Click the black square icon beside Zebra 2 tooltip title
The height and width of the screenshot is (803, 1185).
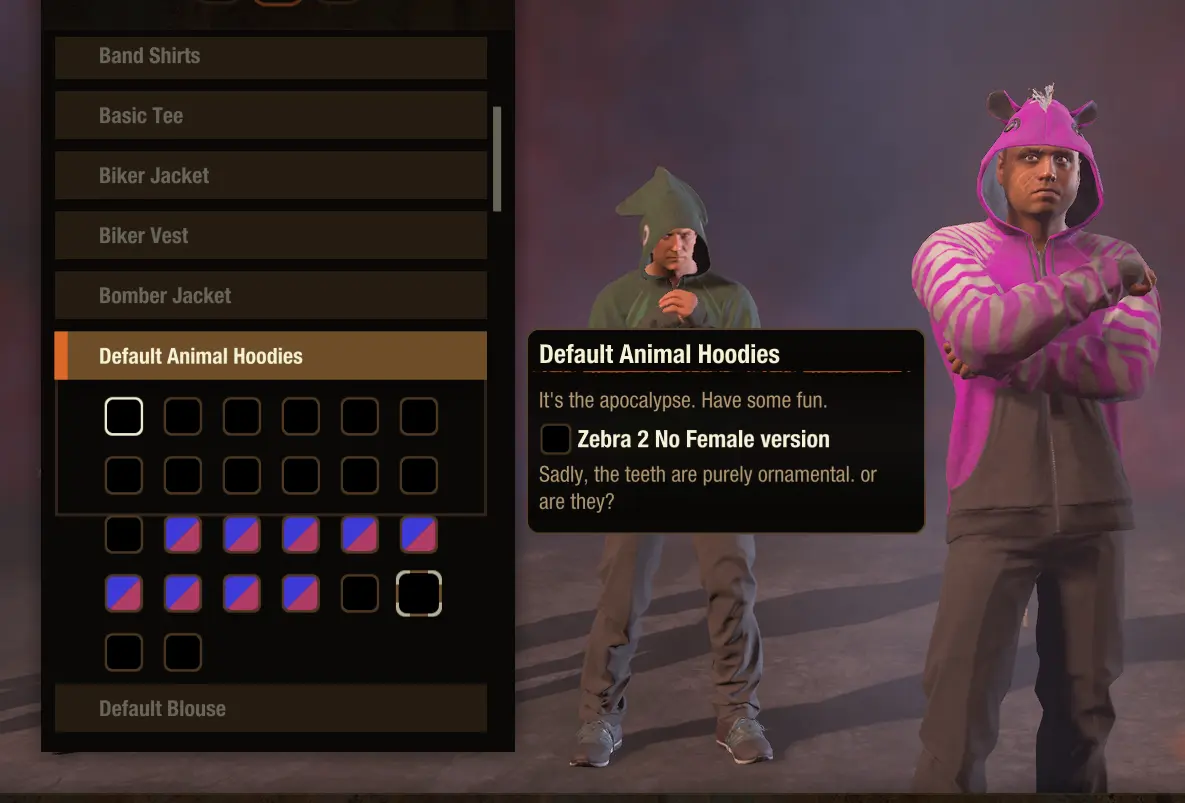(555, 439)
